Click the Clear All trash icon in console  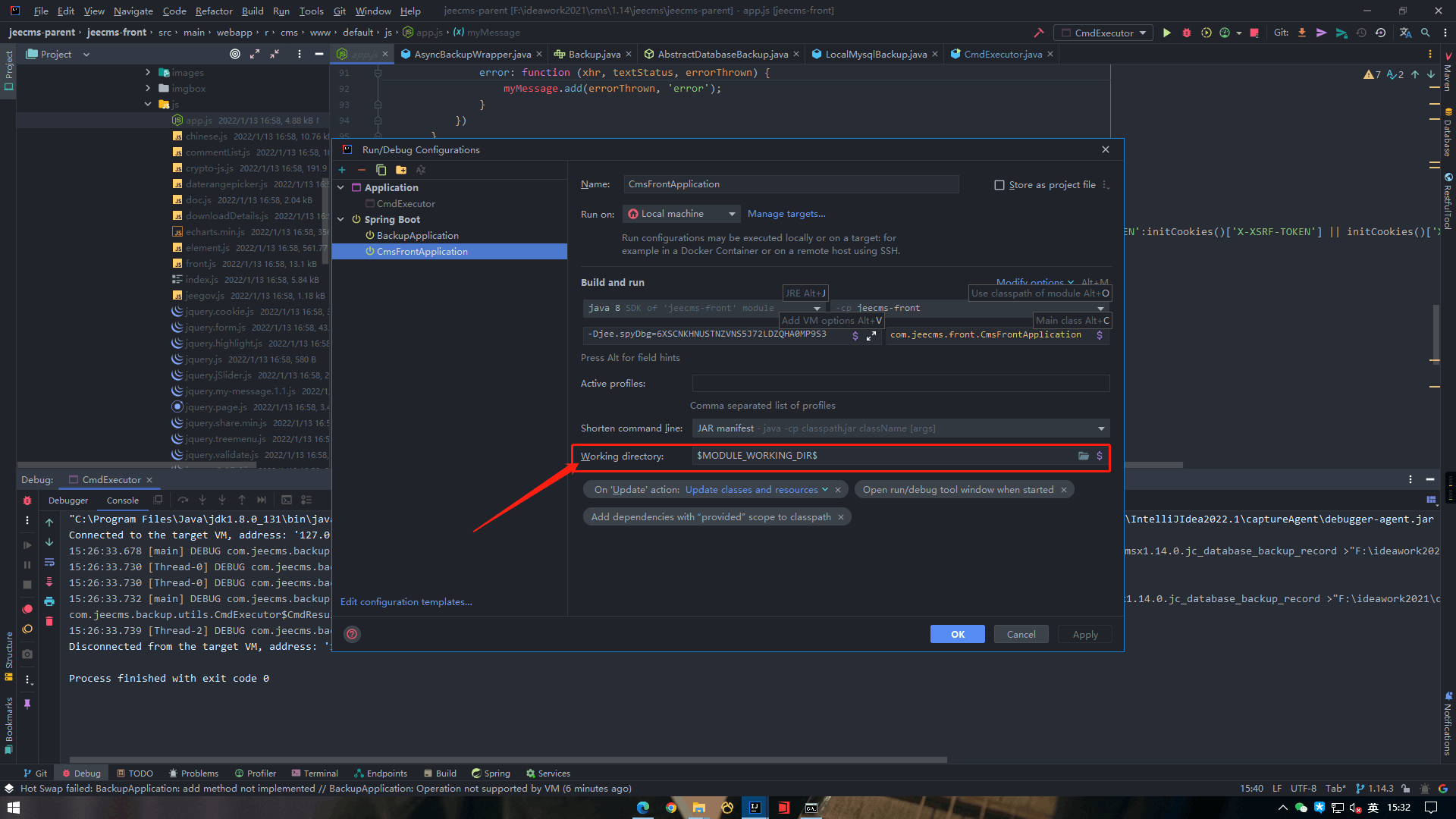pyautogui.click(x=49, y=621)
